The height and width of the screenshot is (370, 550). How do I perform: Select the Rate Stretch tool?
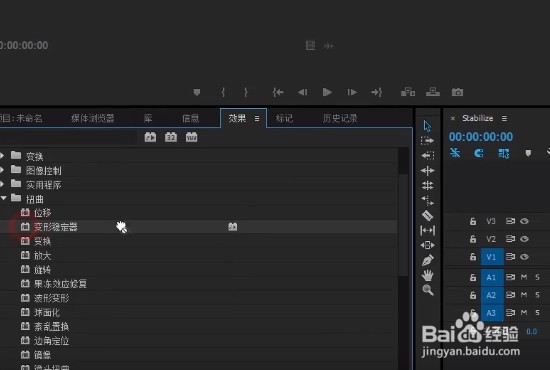click(428, 200)
